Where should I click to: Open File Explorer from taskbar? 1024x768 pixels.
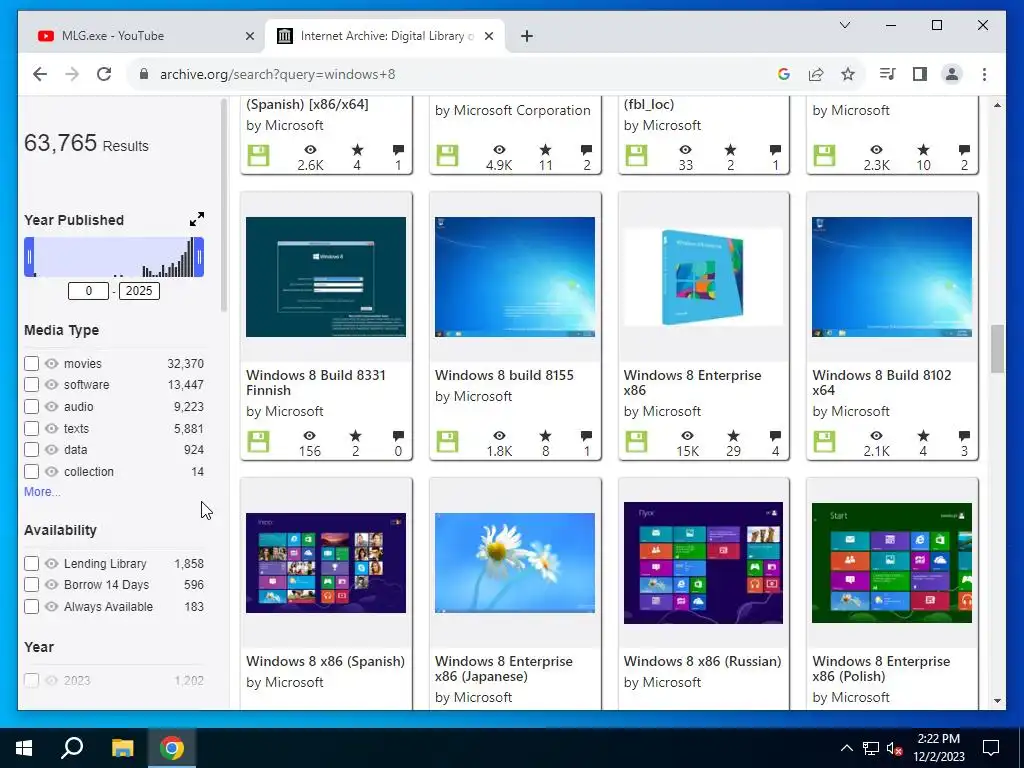pos(122,748)
